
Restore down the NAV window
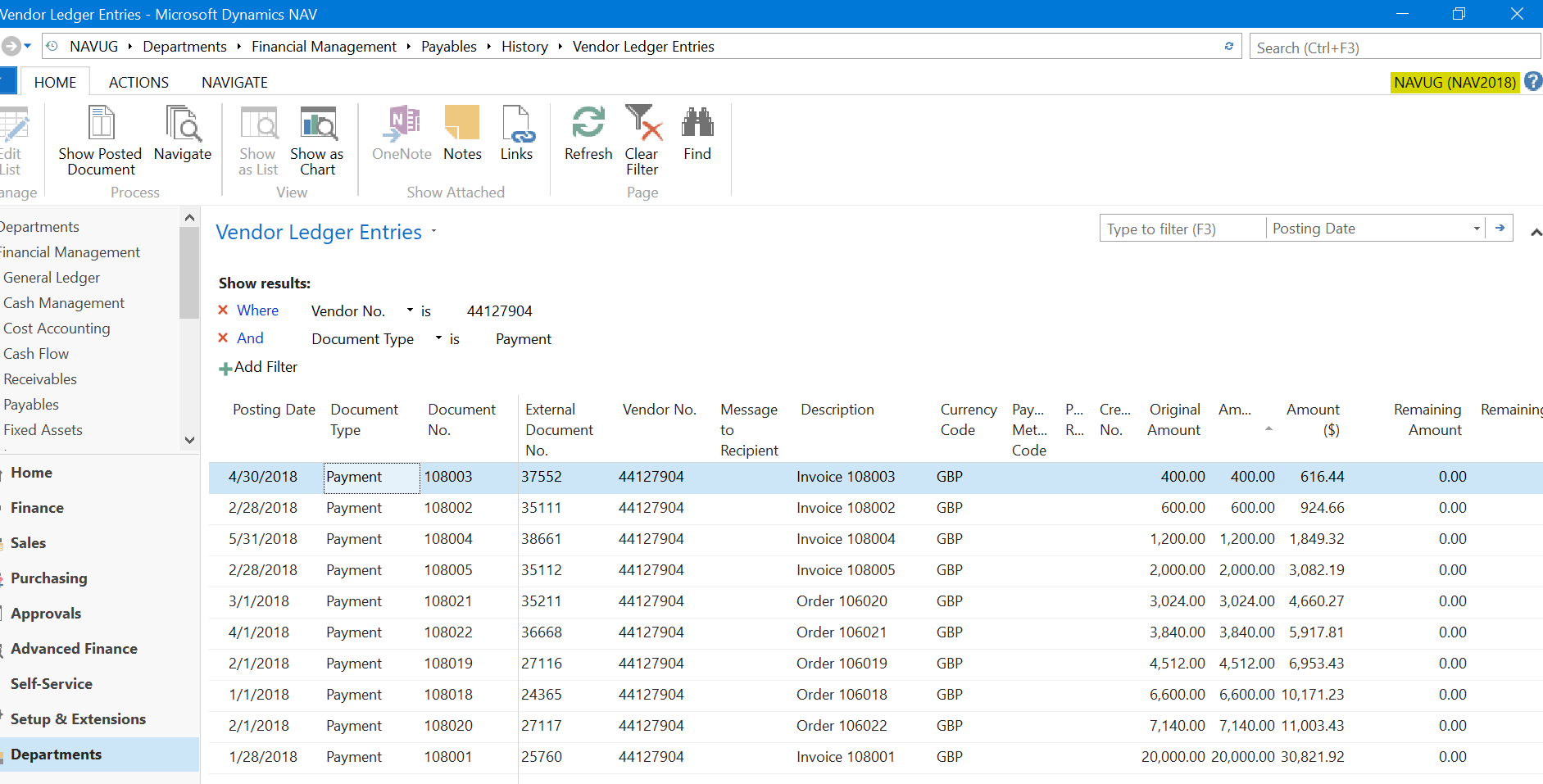click(1459, 14)
